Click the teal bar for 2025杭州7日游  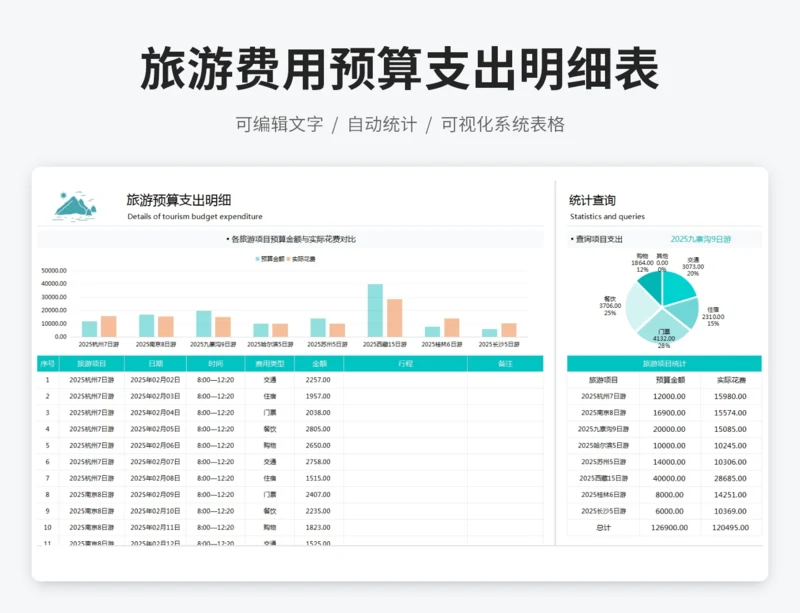[x=89, y=329]
